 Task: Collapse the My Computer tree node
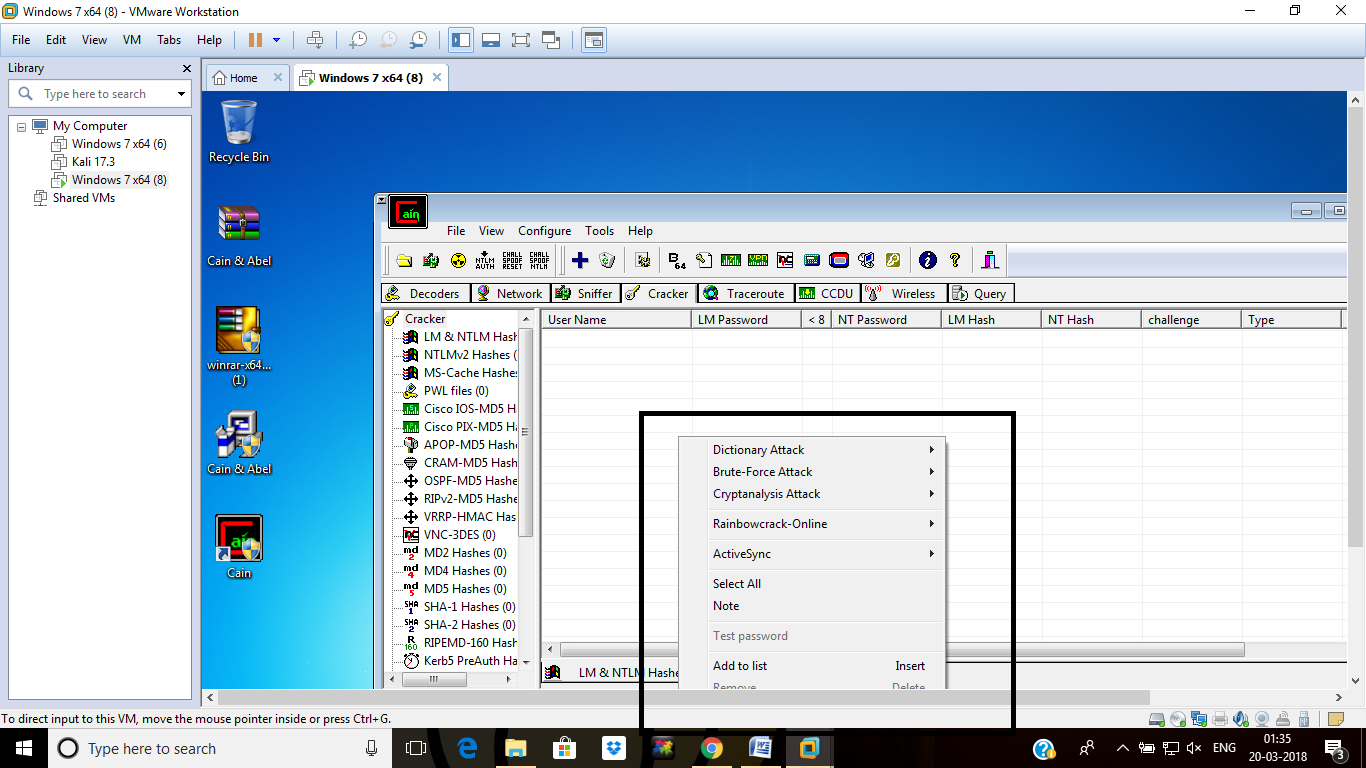(x=22, y=127)
